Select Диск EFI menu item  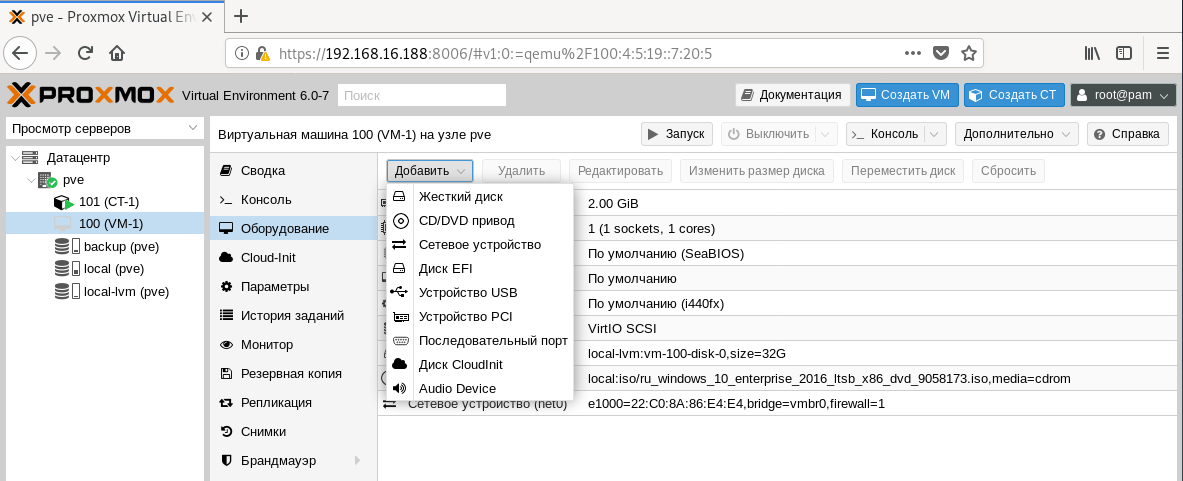[480, 268]
